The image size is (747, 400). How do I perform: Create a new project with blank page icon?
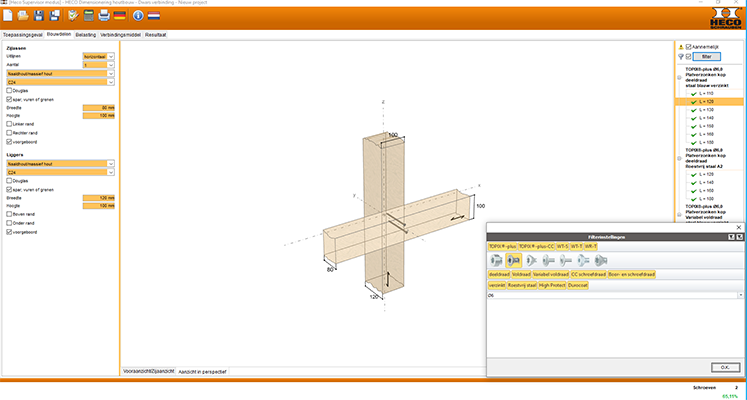(8, 16)
